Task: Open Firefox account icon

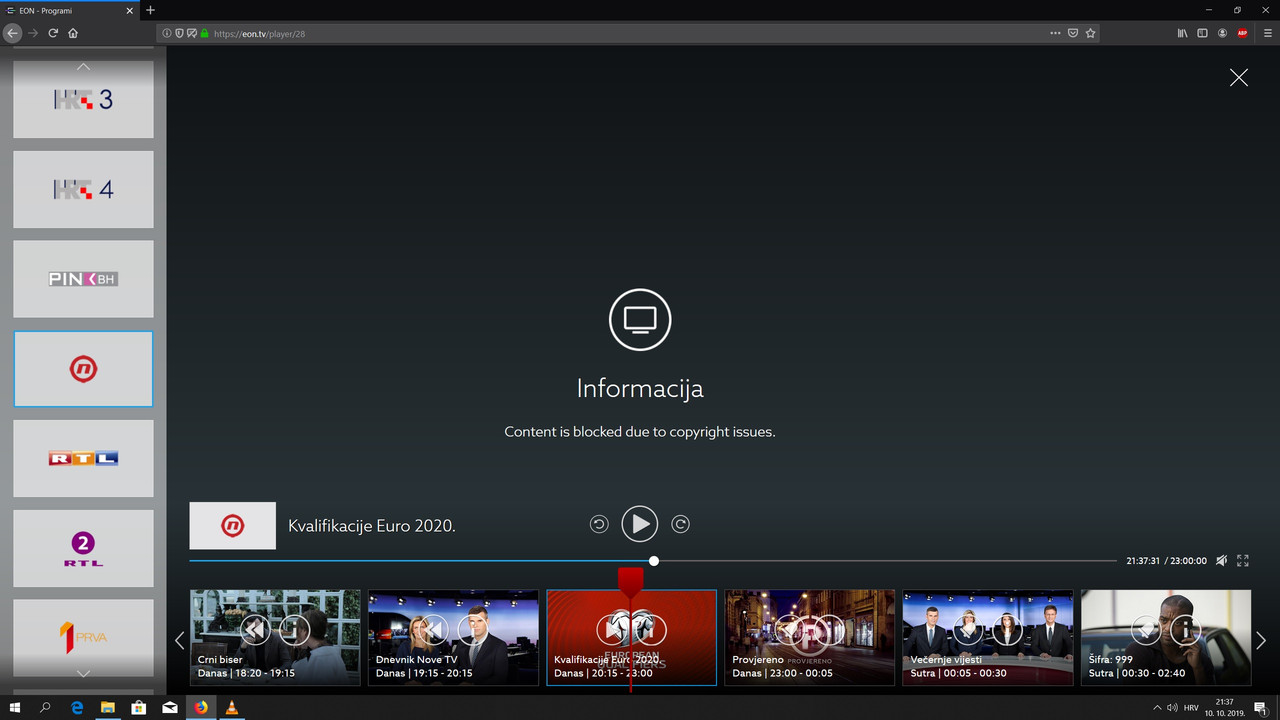Action: tap(1223, 33)
